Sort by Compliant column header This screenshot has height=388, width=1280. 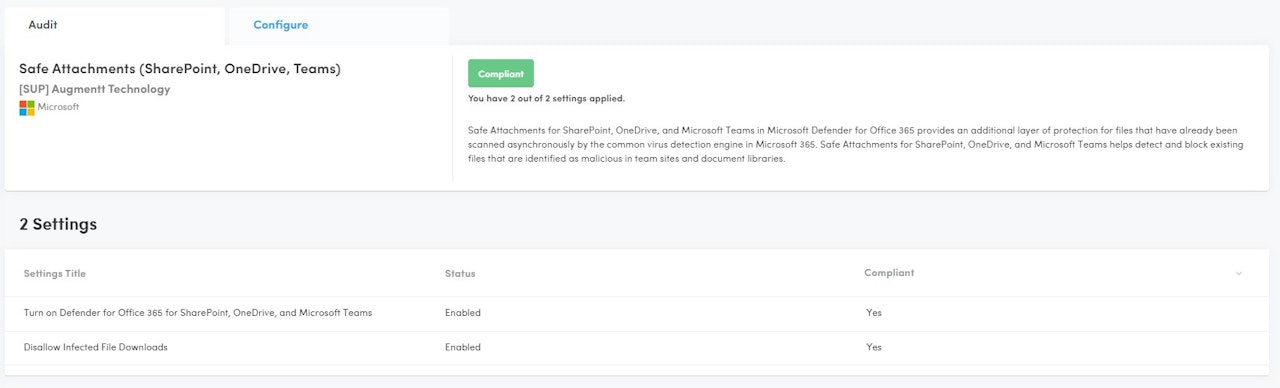(889, 273)
